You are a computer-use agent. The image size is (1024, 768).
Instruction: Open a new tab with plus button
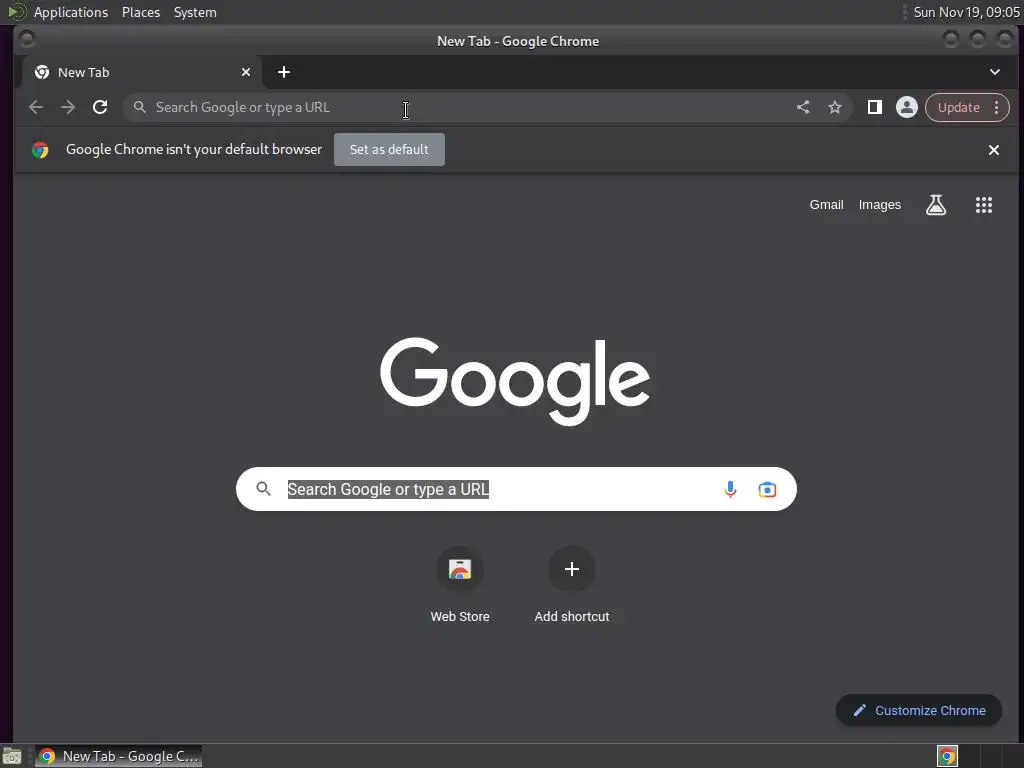[283, 72]
